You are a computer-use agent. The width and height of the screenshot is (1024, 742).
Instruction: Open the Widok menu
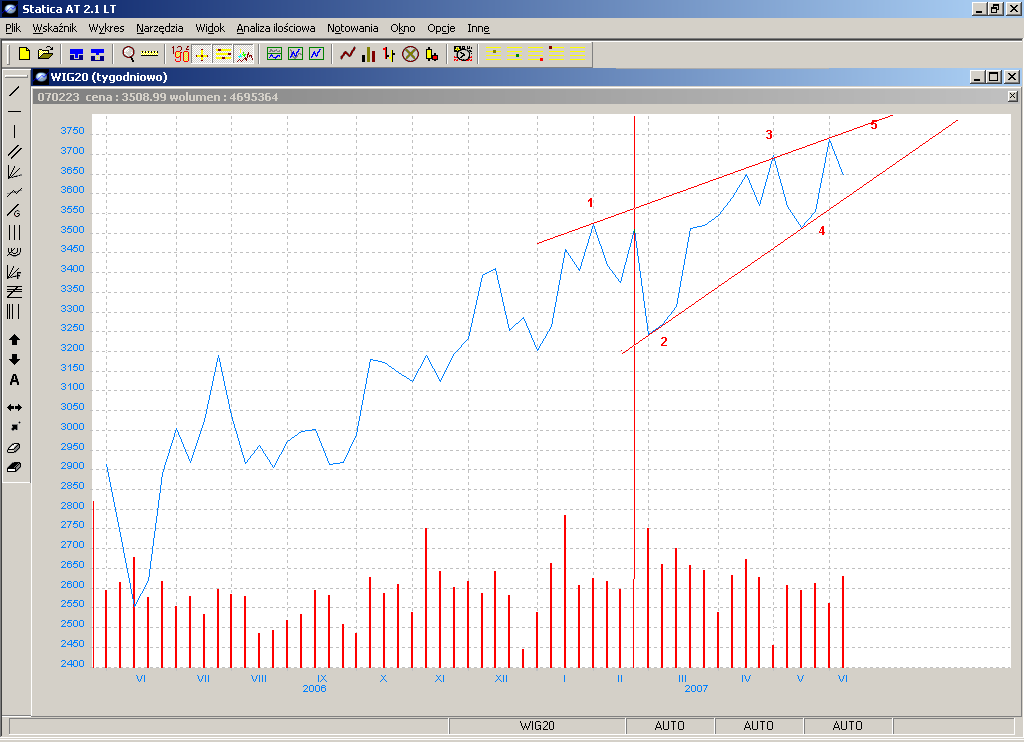210,28
